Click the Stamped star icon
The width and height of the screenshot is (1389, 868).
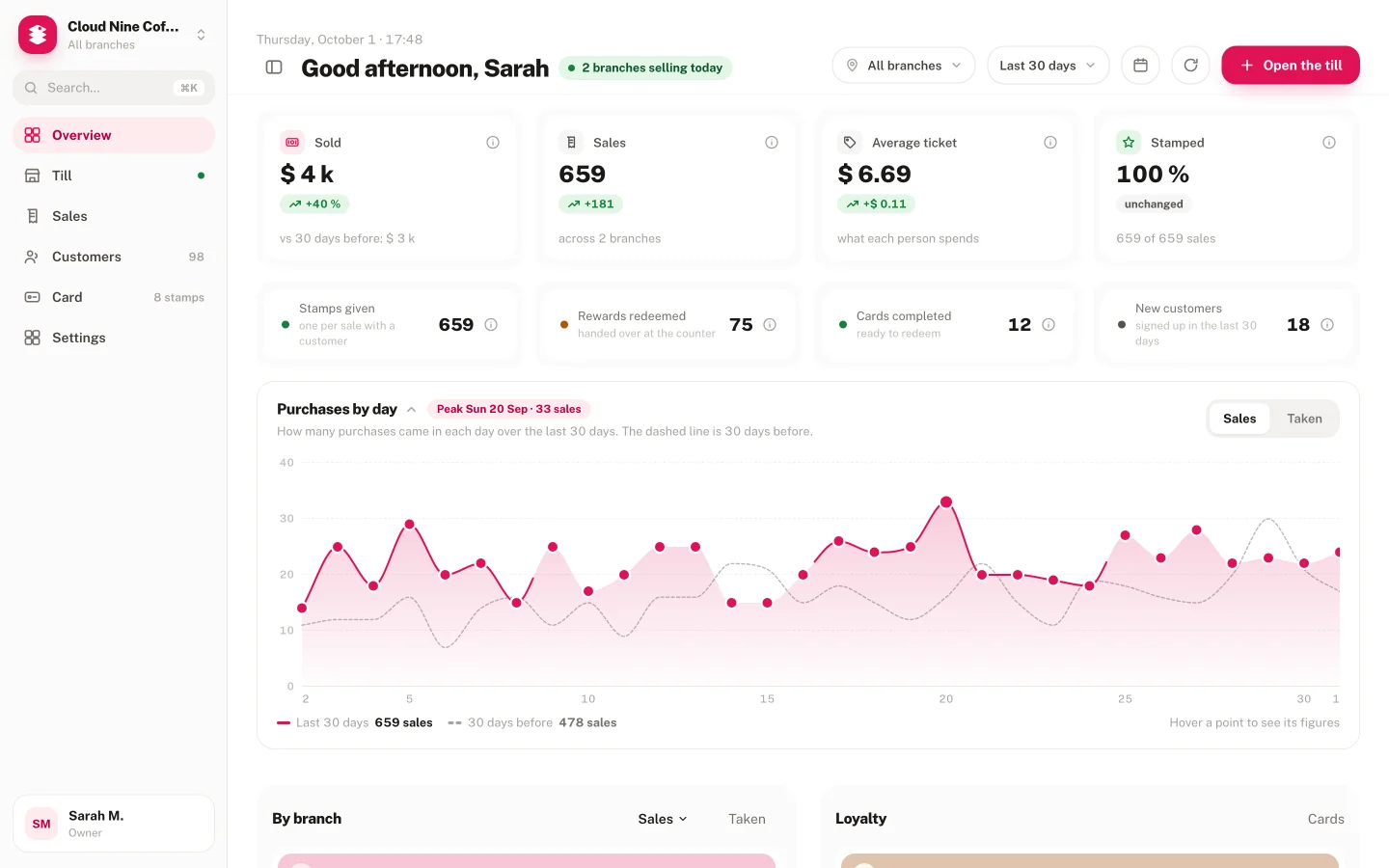pyautogui.click(x=1129, y=143)
